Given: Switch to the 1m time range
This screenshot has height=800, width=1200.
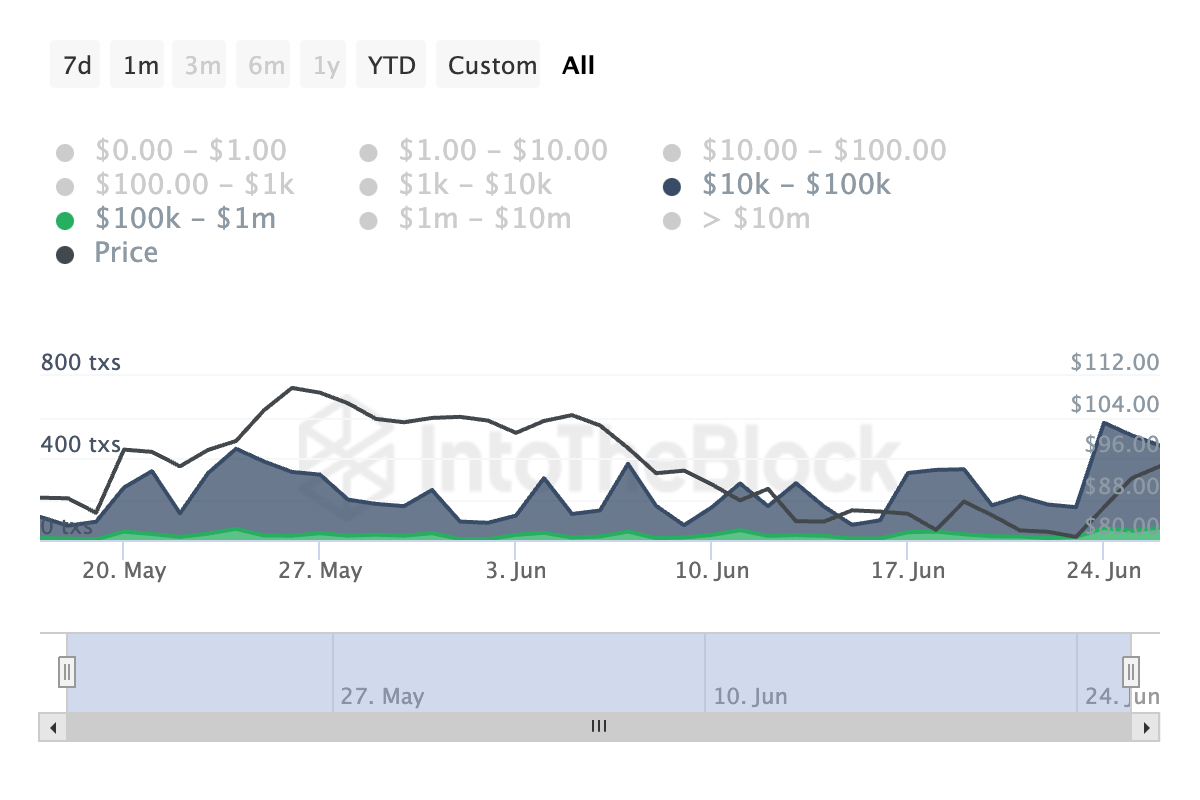Looking at the screenshot, I should point(141,66).
